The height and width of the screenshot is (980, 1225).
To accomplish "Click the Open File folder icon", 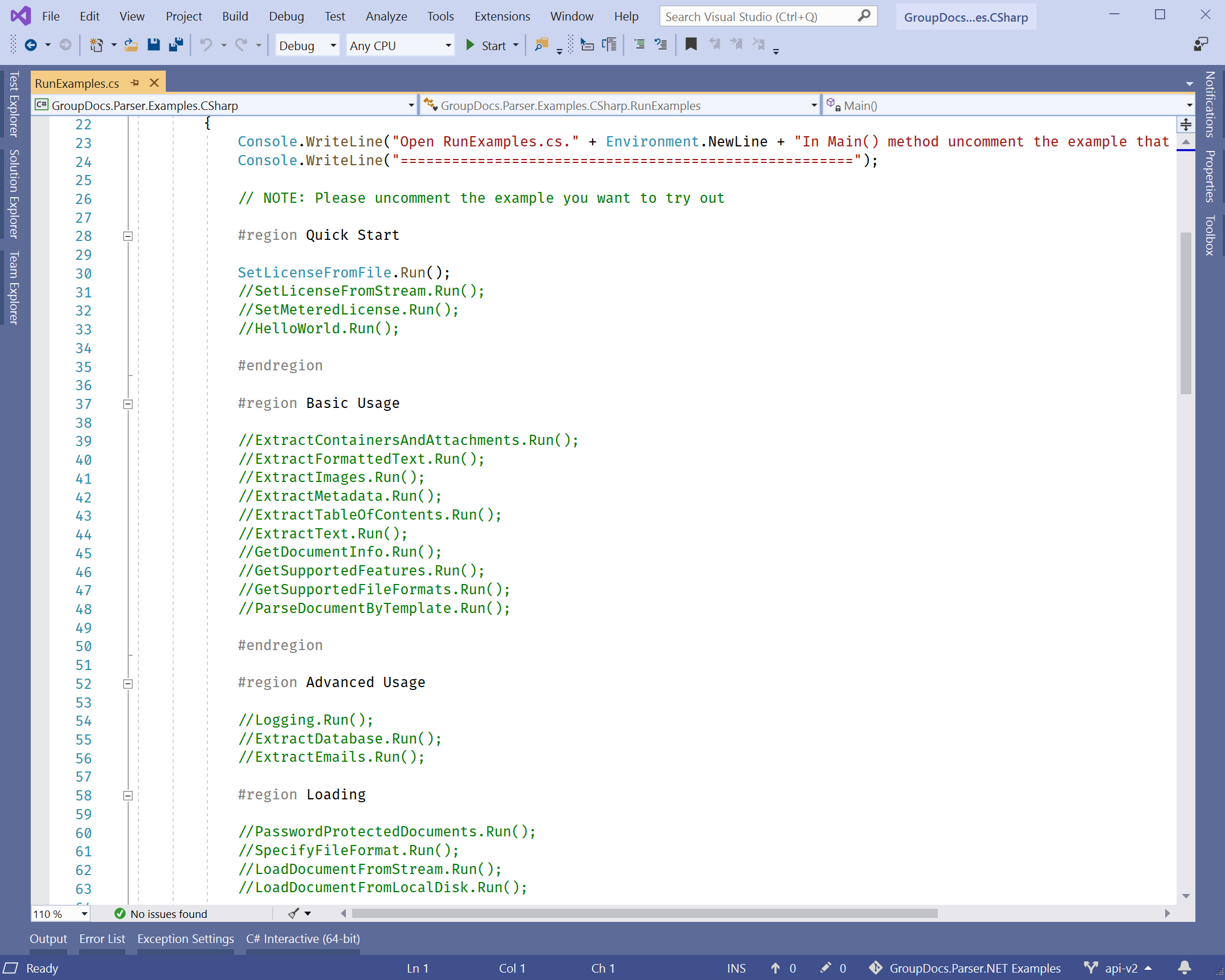I will tap(131, 45).
